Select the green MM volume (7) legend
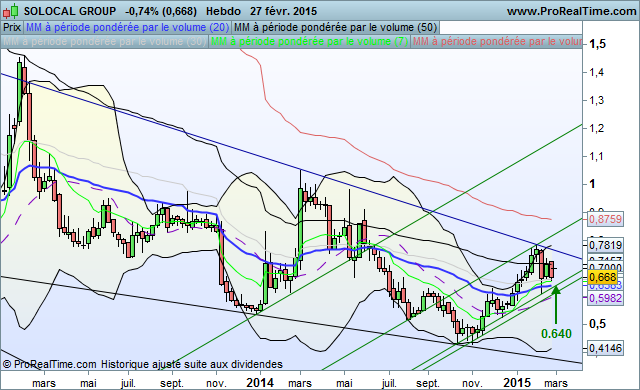This screenshot has width=640, height=390. [x=309, y=42]
